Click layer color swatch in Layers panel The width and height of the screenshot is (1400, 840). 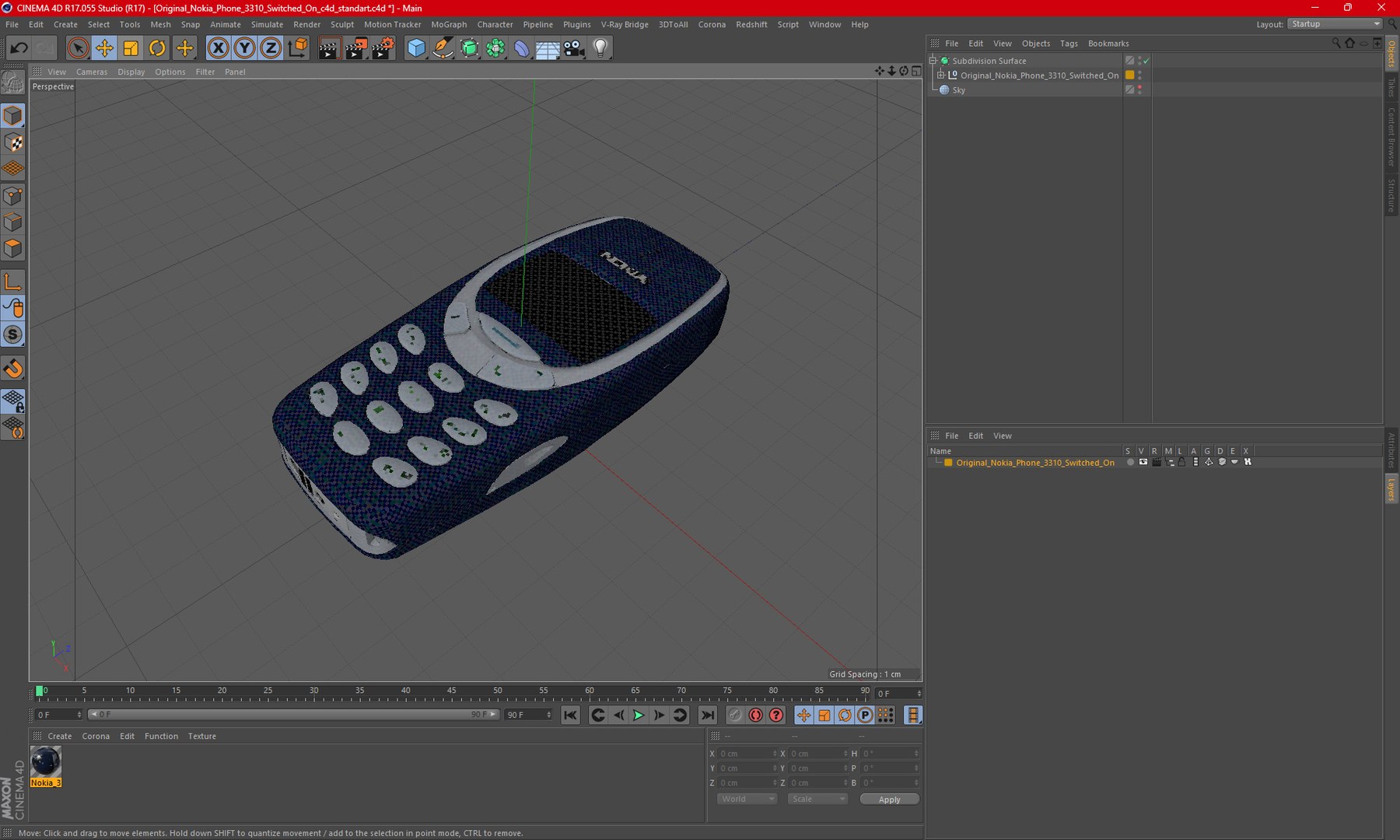tap(948, 463)
